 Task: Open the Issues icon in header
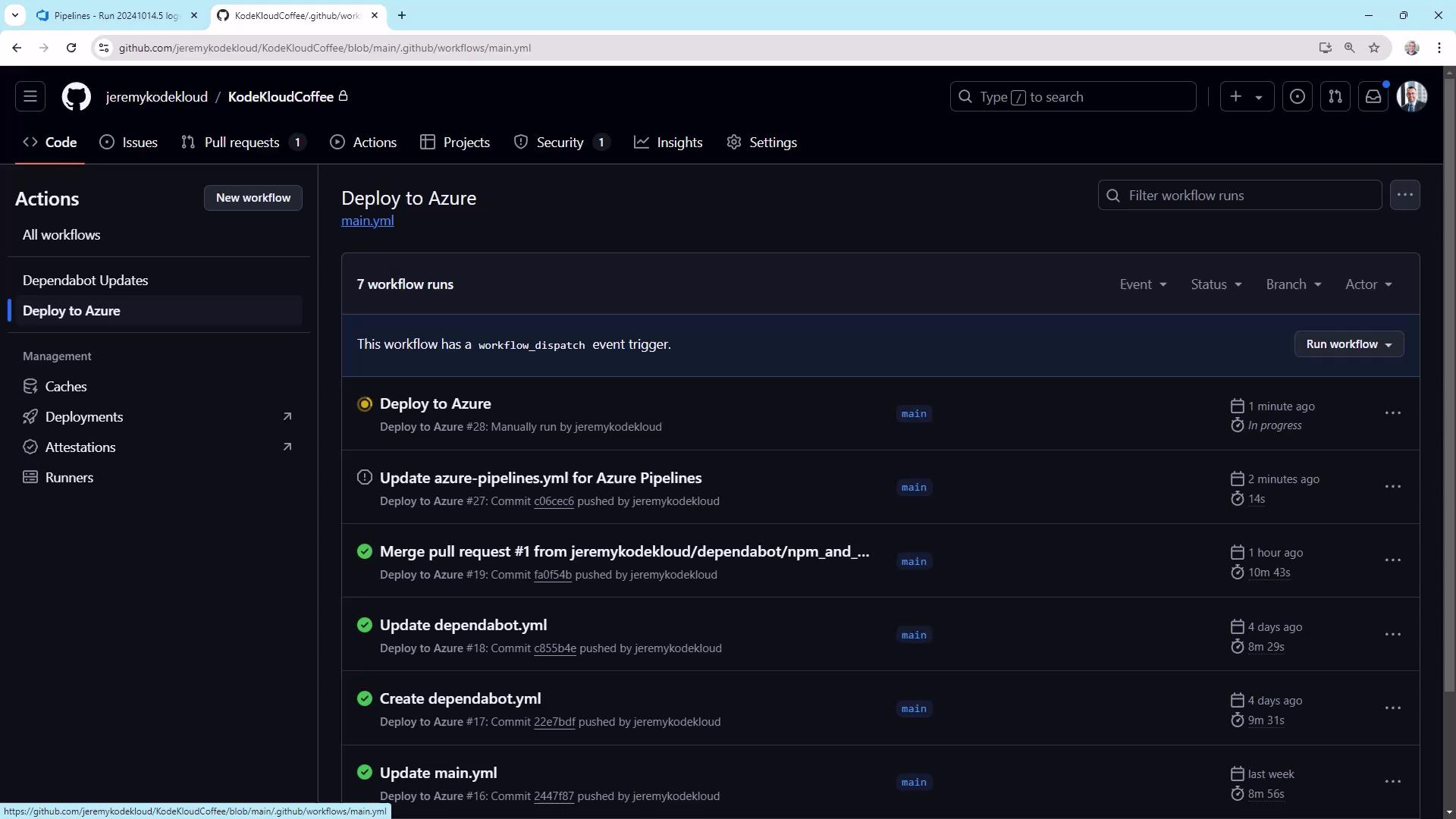coord(1298,96)
